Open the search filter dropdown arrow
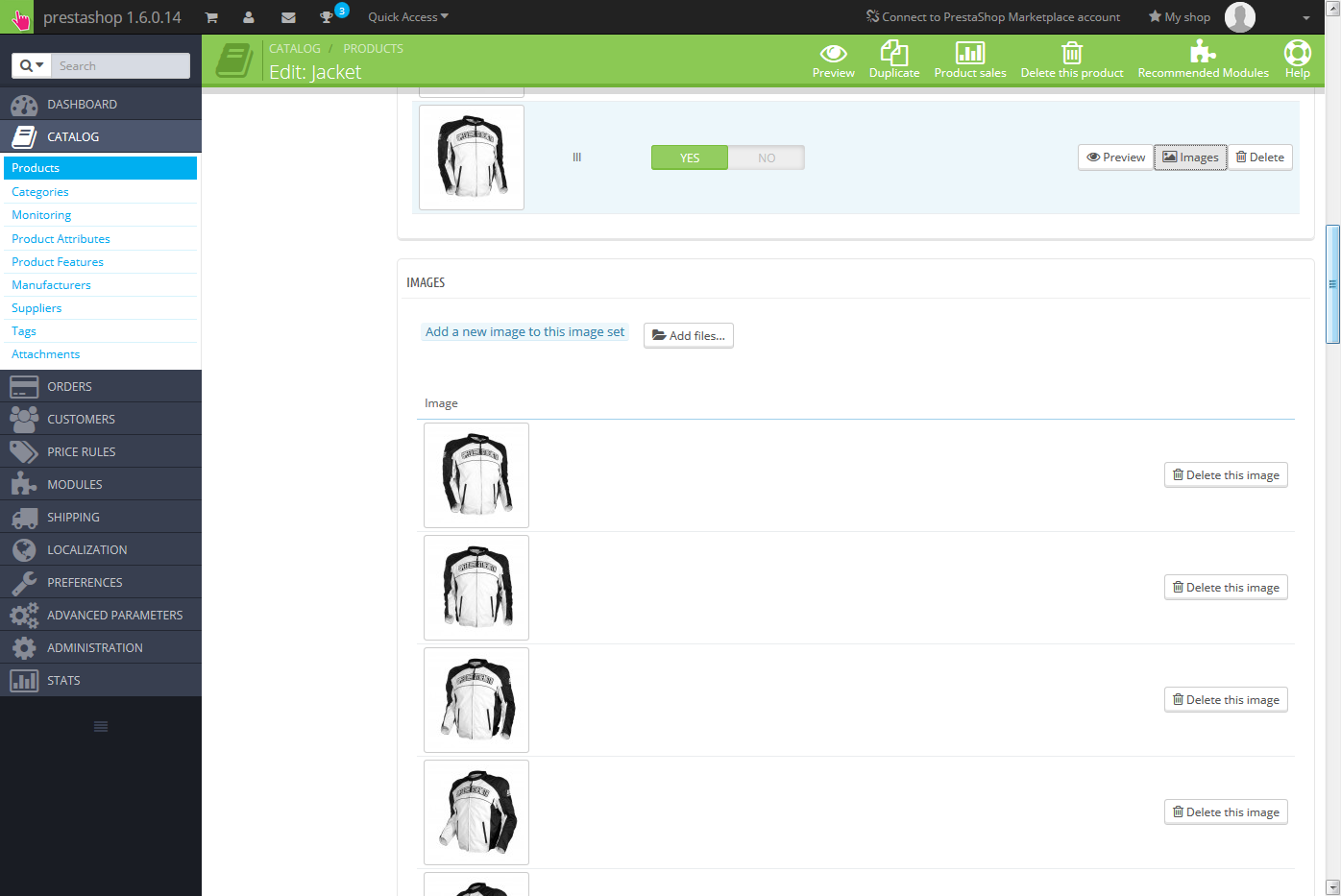 click(x=32, y=65)
